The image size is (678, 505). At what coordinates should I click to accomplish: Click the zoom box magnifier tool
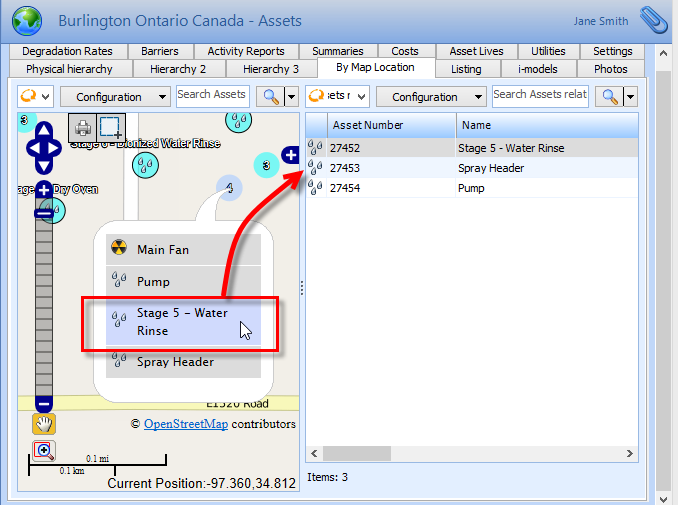pos(44,450)
